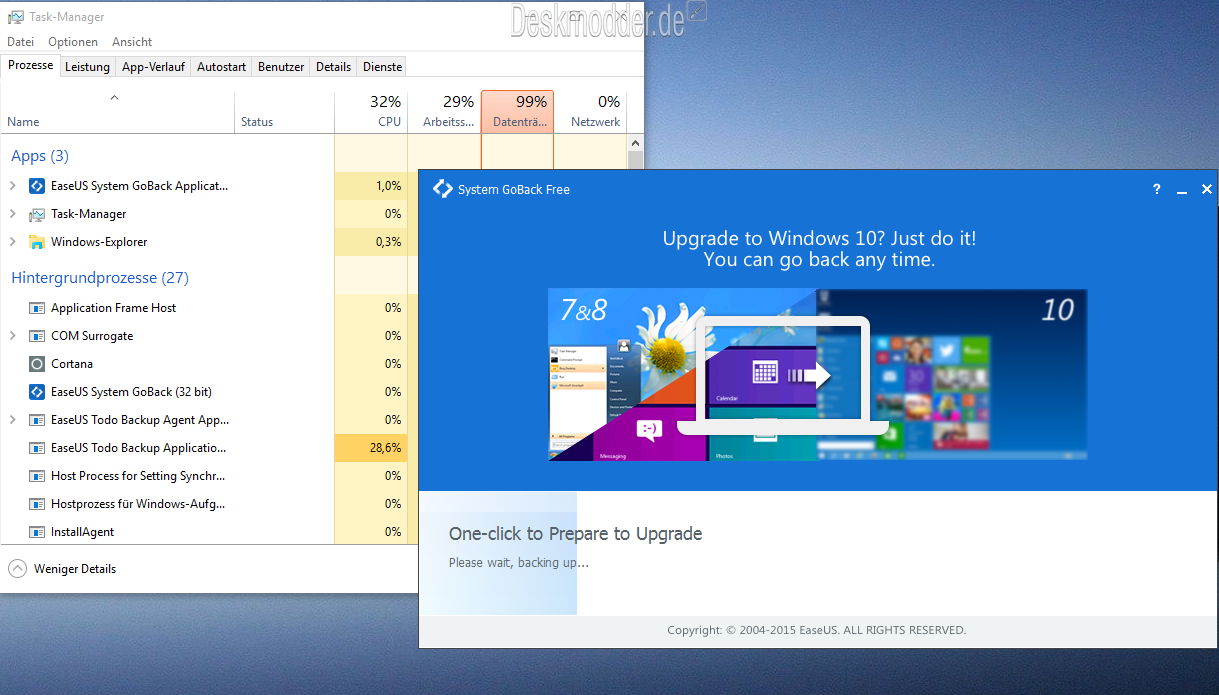Click the 'Upgrade to Windows 10? Just do it!' heading
Image resolution: width=1219 pixels, height=695 pixels.
[819, 239]
